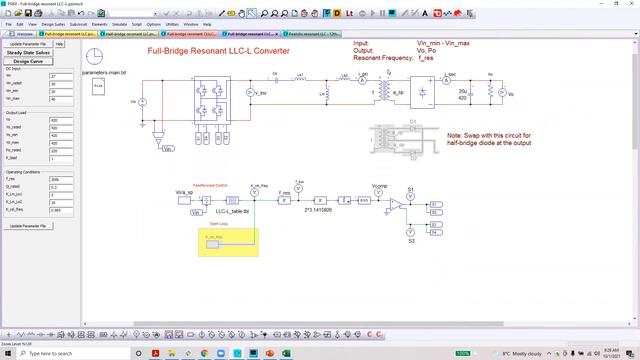Click the Windows Start button
Viewport: 640px width, 360px height.
pos(8,353)
